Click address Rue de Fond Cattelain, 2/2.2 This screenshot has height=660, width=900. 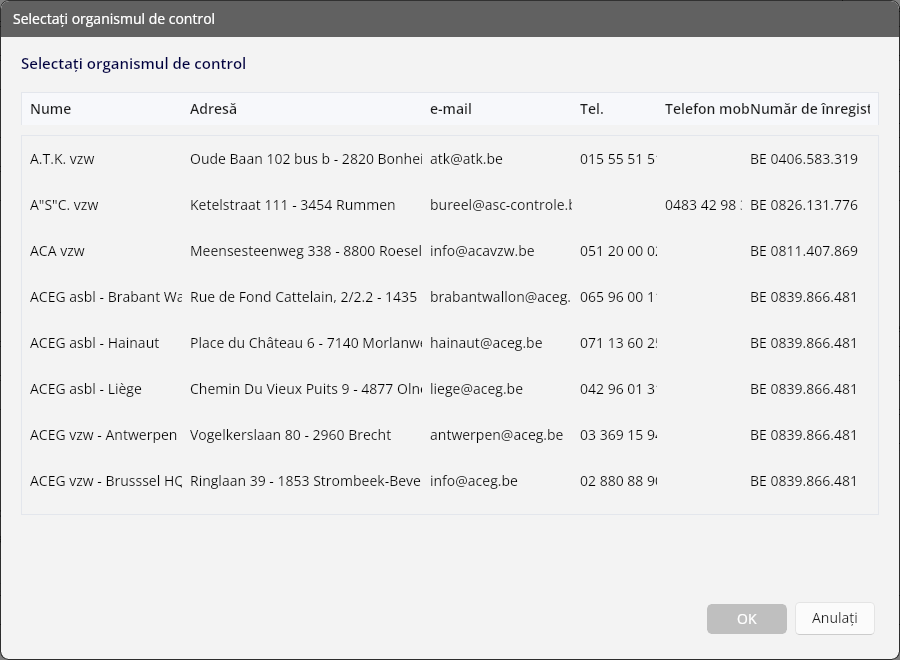[304, 297]
